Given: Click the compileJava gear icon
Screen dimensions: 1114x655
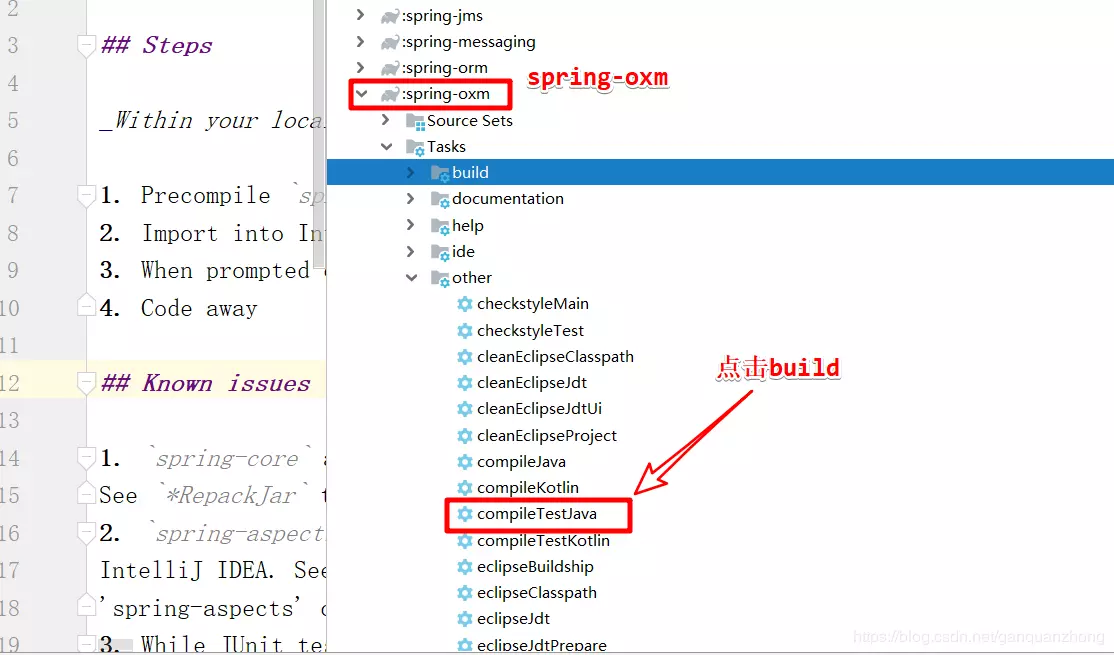Looking at the screenshot, I should (x=465, y=462).
